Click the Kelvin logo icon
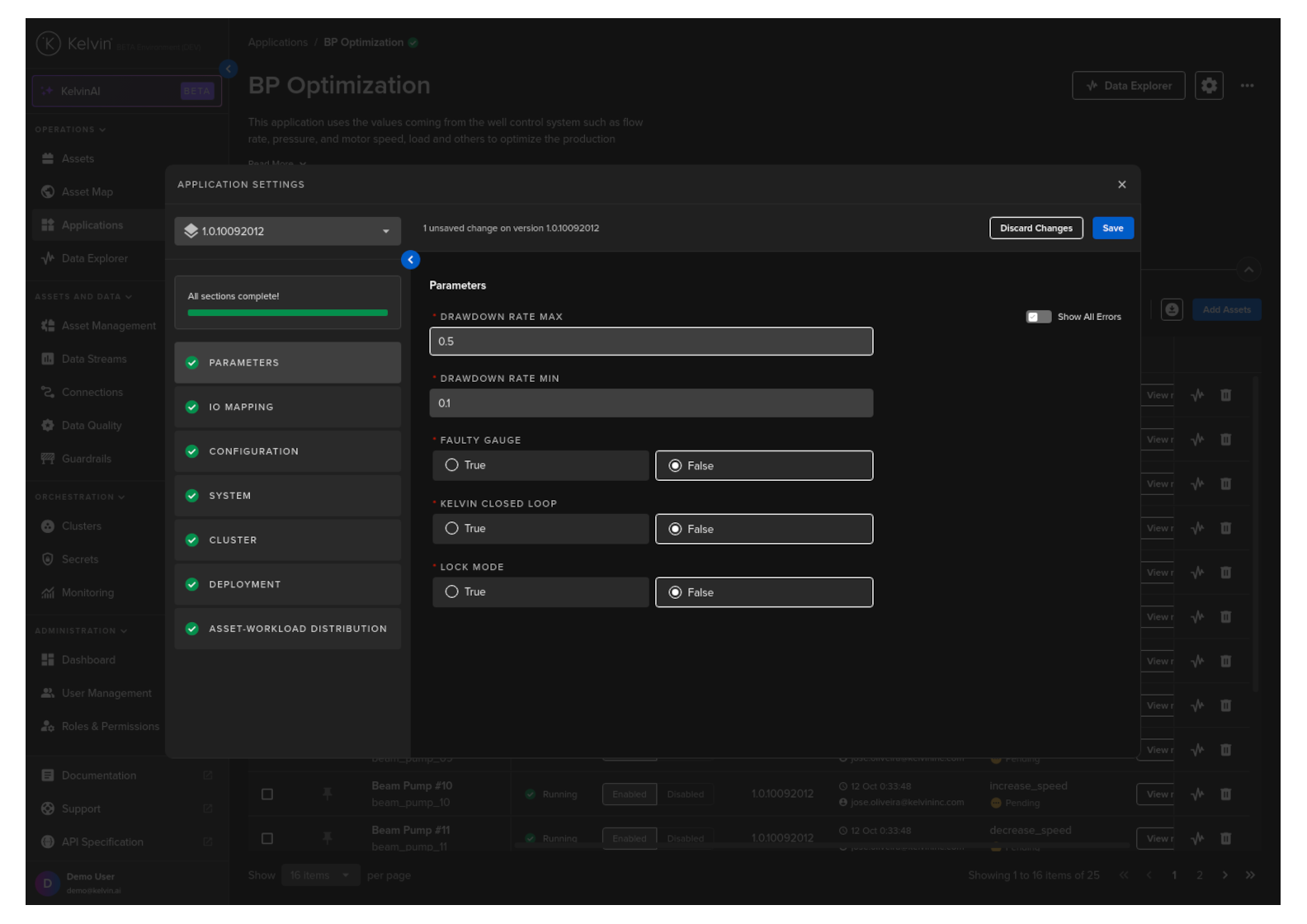 [48, 44]
